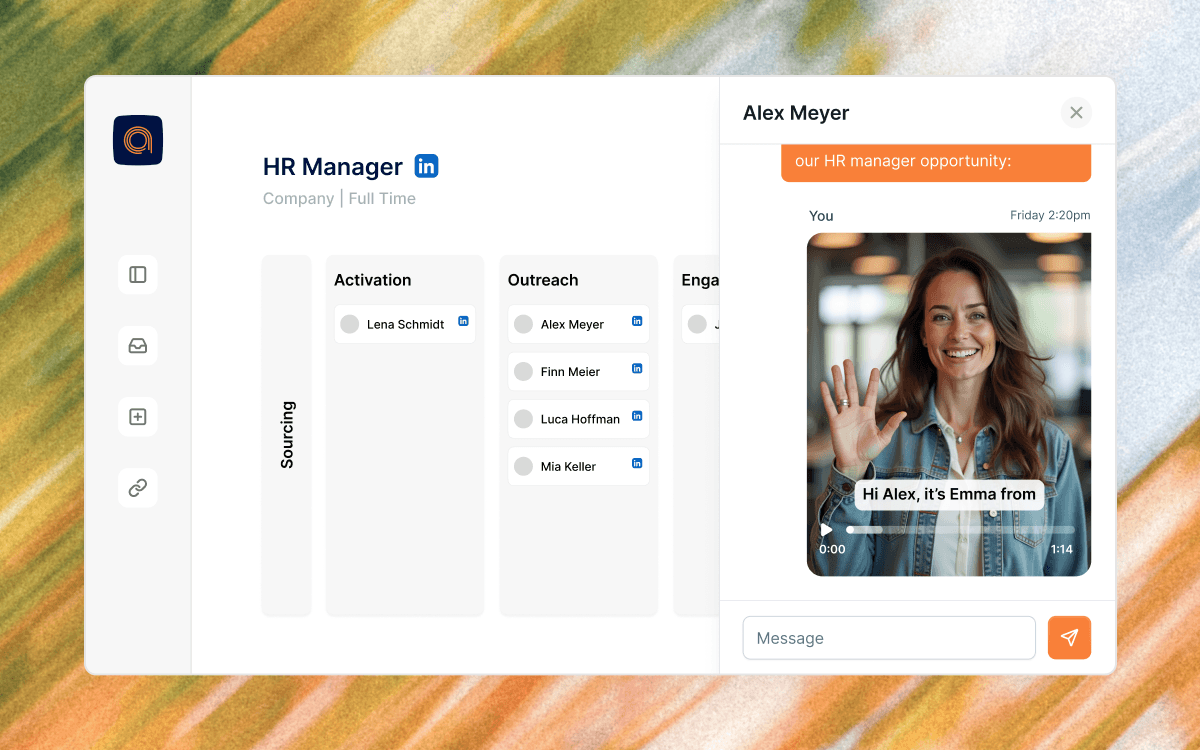Select Luca Hoffman candidate card
This screenshot has width=1200, height=750.
(580, 419)
